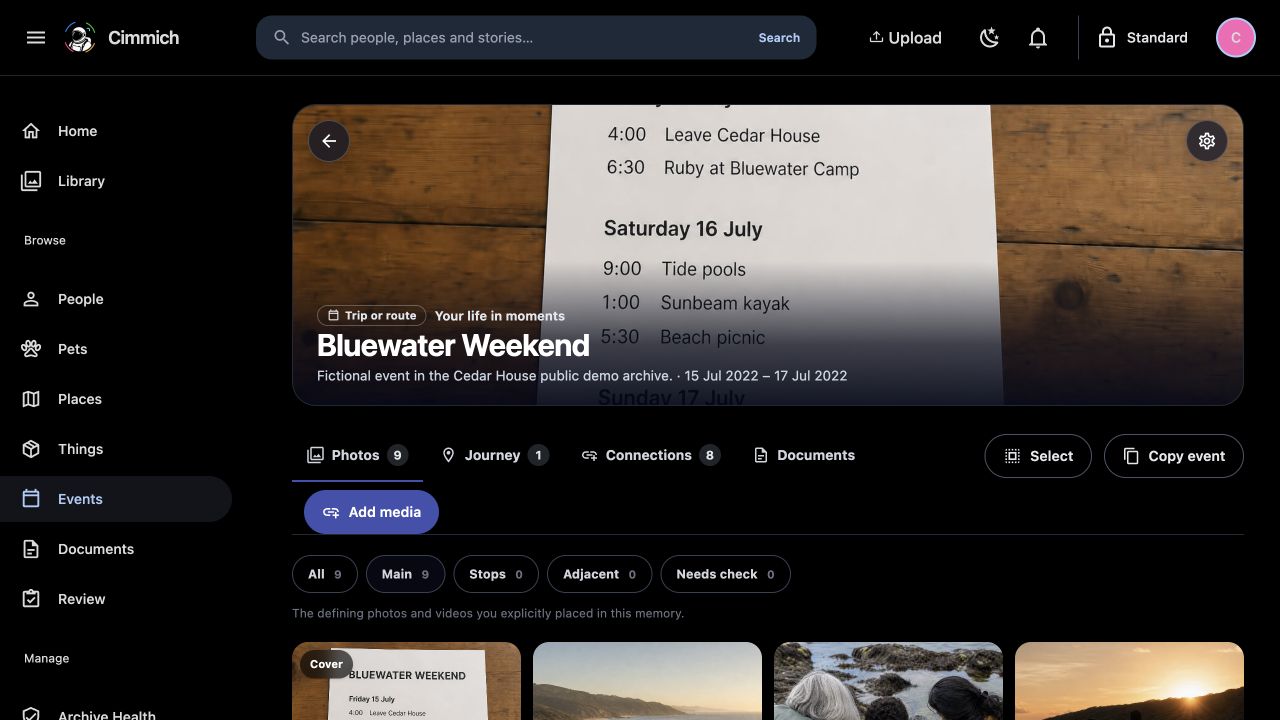
Task: Click the upload arrow icon
Action: point(876,37)
